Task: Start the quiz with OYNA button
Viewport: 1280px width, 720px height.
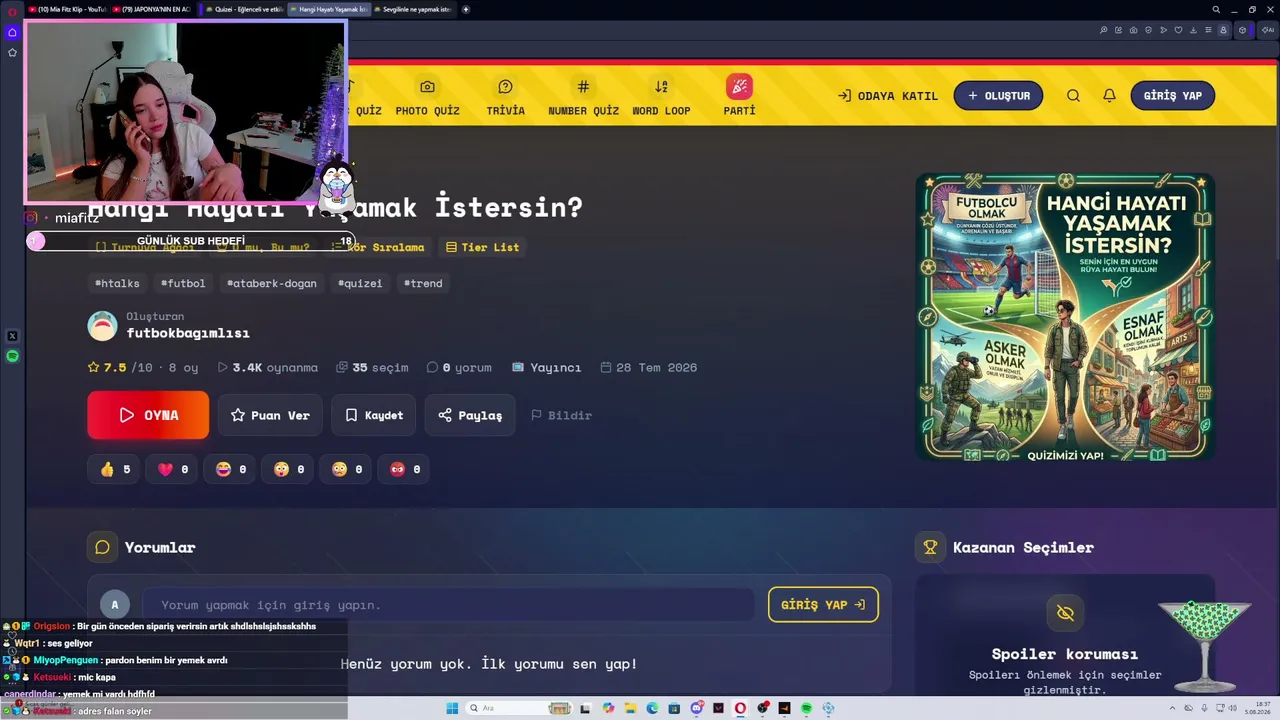Action: [148, 415]
